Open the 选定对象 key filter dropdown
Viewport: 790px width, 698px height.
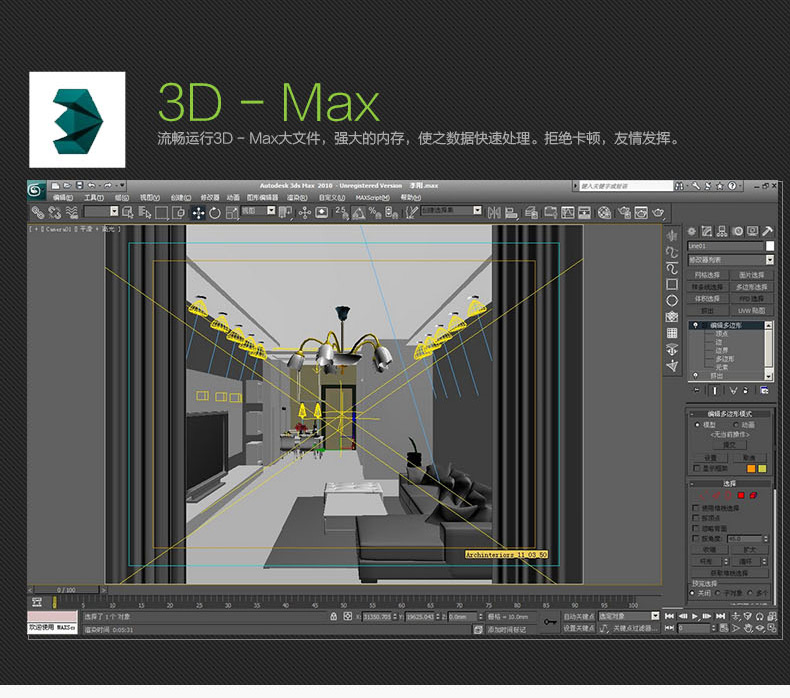(x=629, y=616)
